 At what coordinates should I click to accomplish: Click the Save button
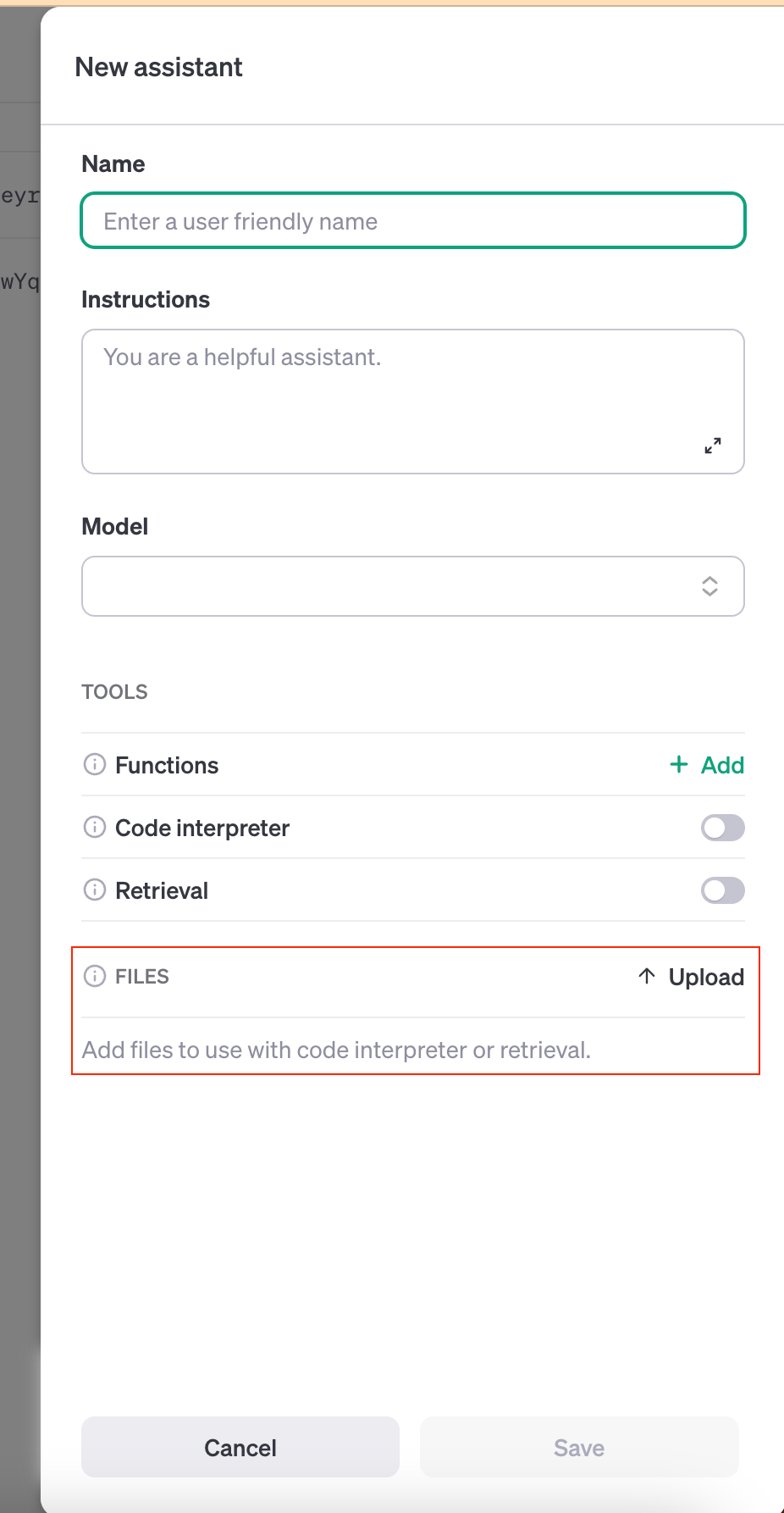(x=579, y=1448)
